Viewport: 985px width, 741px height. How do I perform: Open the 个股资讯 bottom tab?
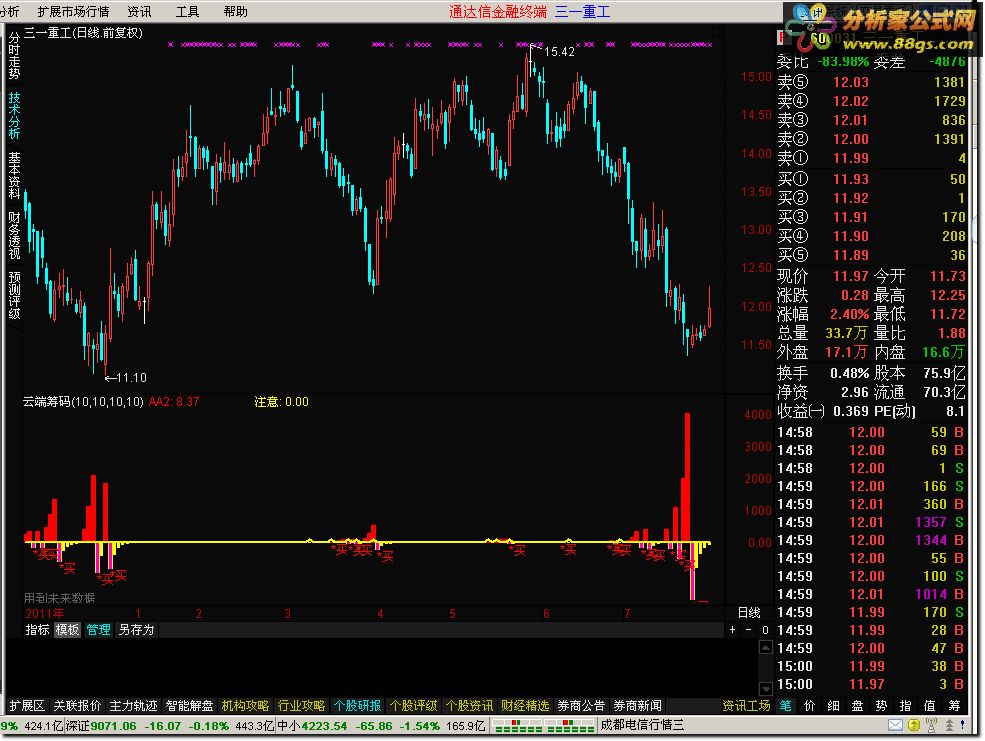click(469, 706)
